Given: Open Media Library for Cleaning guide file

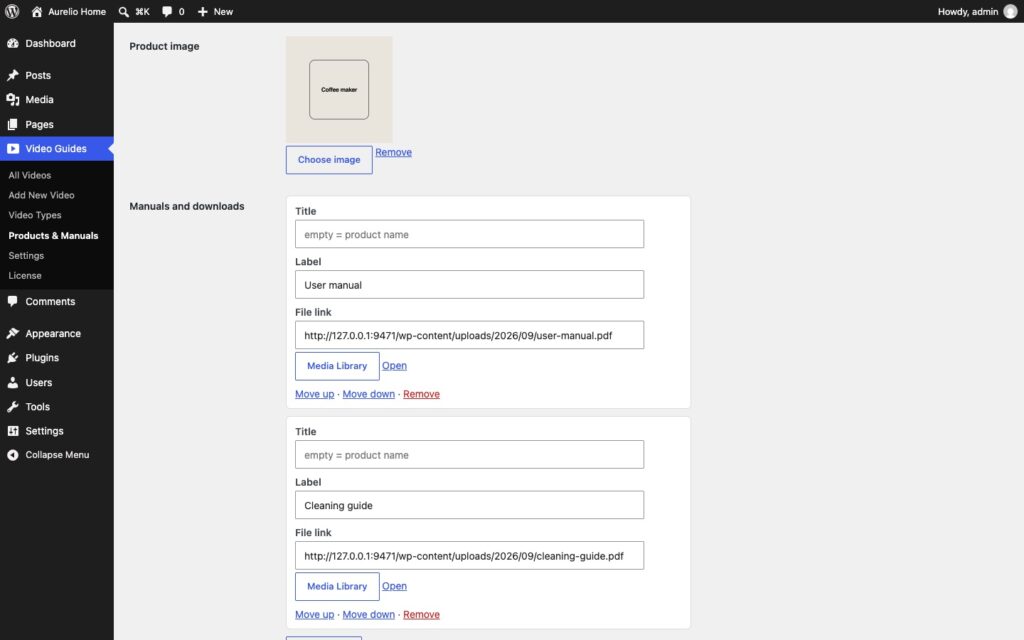Looking at the screenshot, I should tap(337, 586).
